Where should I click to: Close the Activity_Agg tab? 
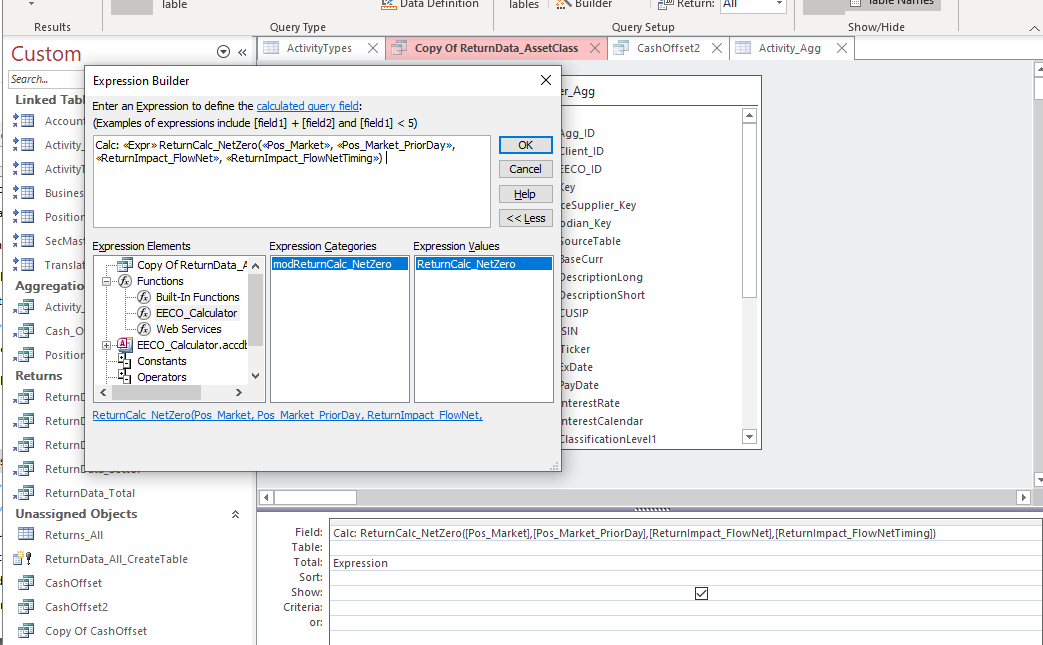(x=841, y=48)
